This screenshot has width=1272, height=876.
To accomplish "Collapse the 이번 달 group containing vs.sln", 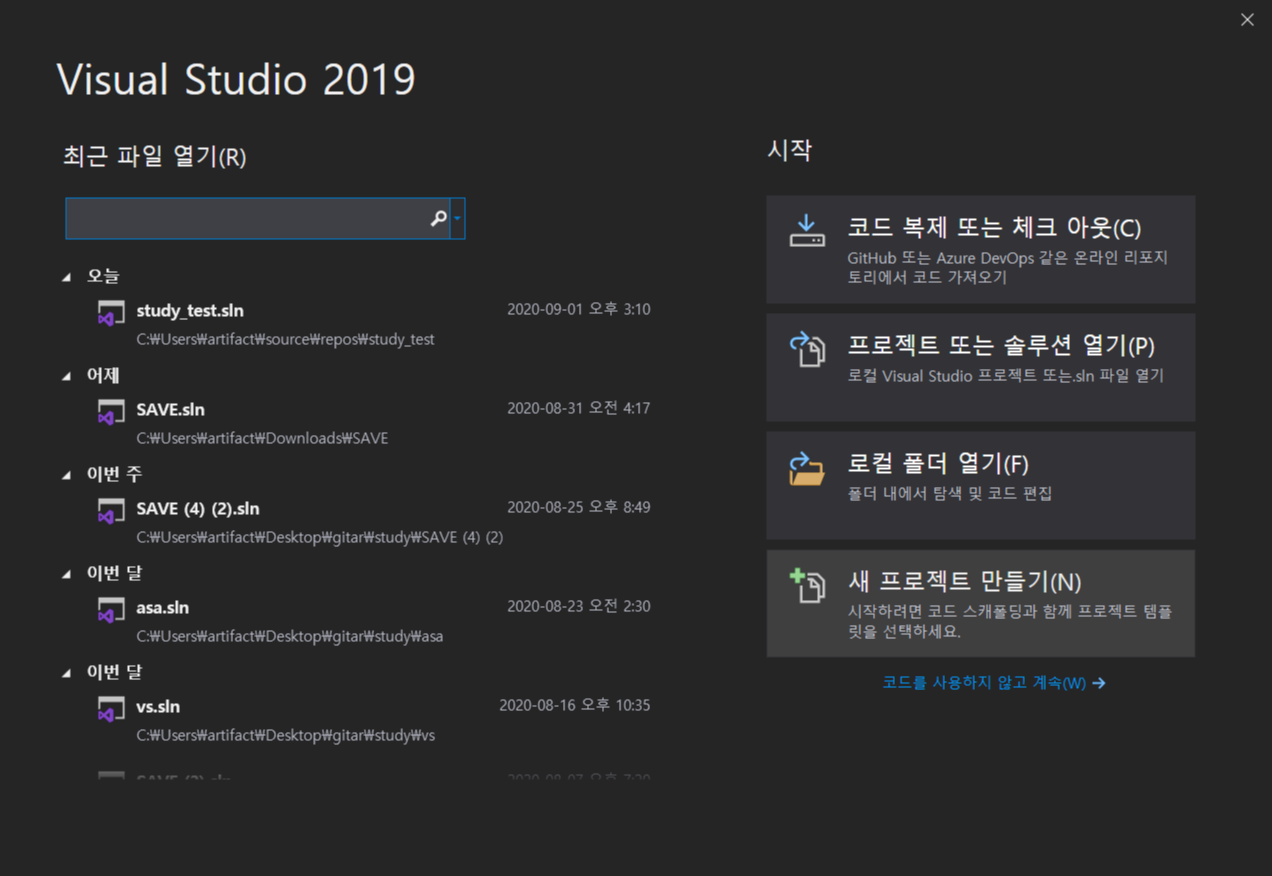I will 67,673.
